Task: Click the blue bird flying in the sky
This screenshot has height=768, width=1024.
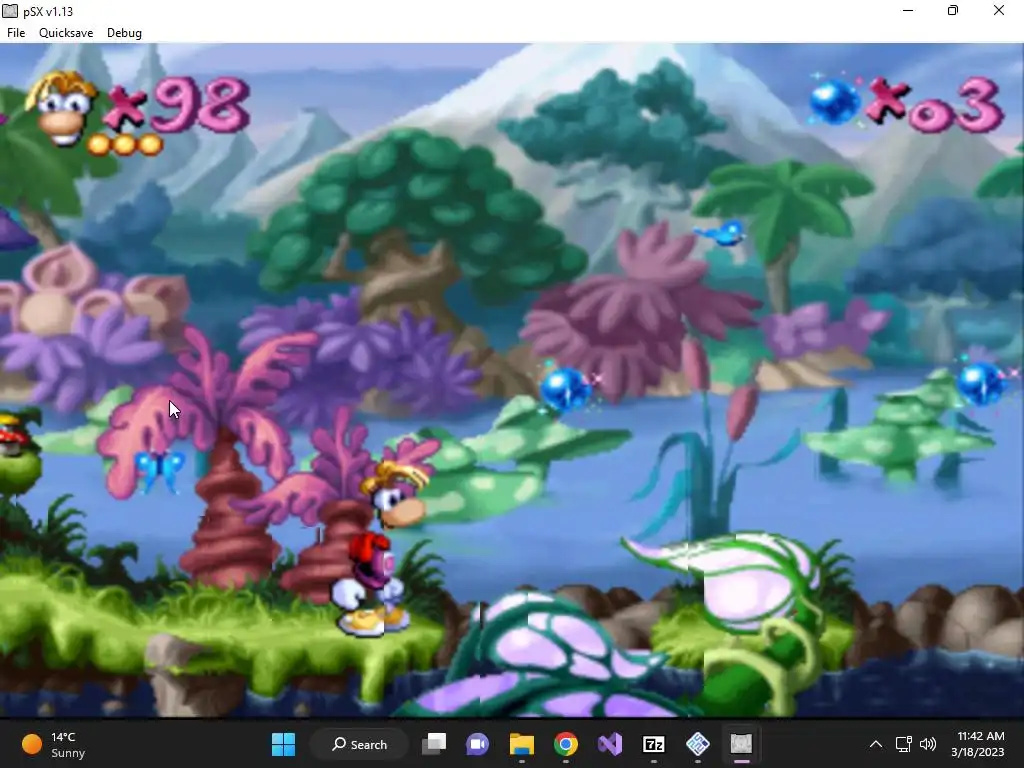Action: click(x=722, y=232)
